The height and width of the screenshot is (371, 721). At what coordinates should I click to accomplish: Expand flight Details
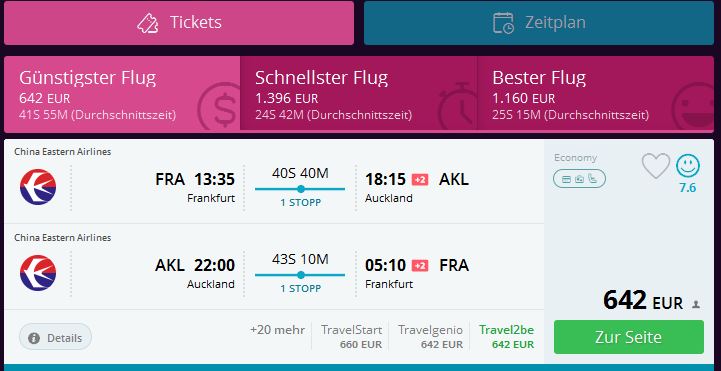pyautogui.click(x=55, y=338)
